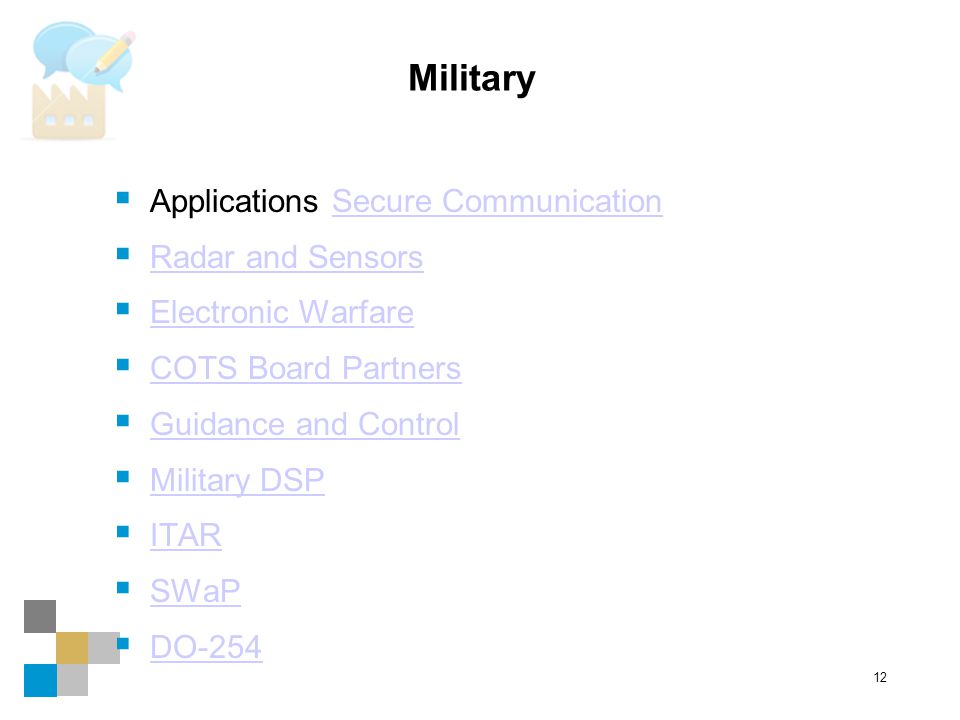
Task: Open the Guidance and Control link
Action: [304, 424]
